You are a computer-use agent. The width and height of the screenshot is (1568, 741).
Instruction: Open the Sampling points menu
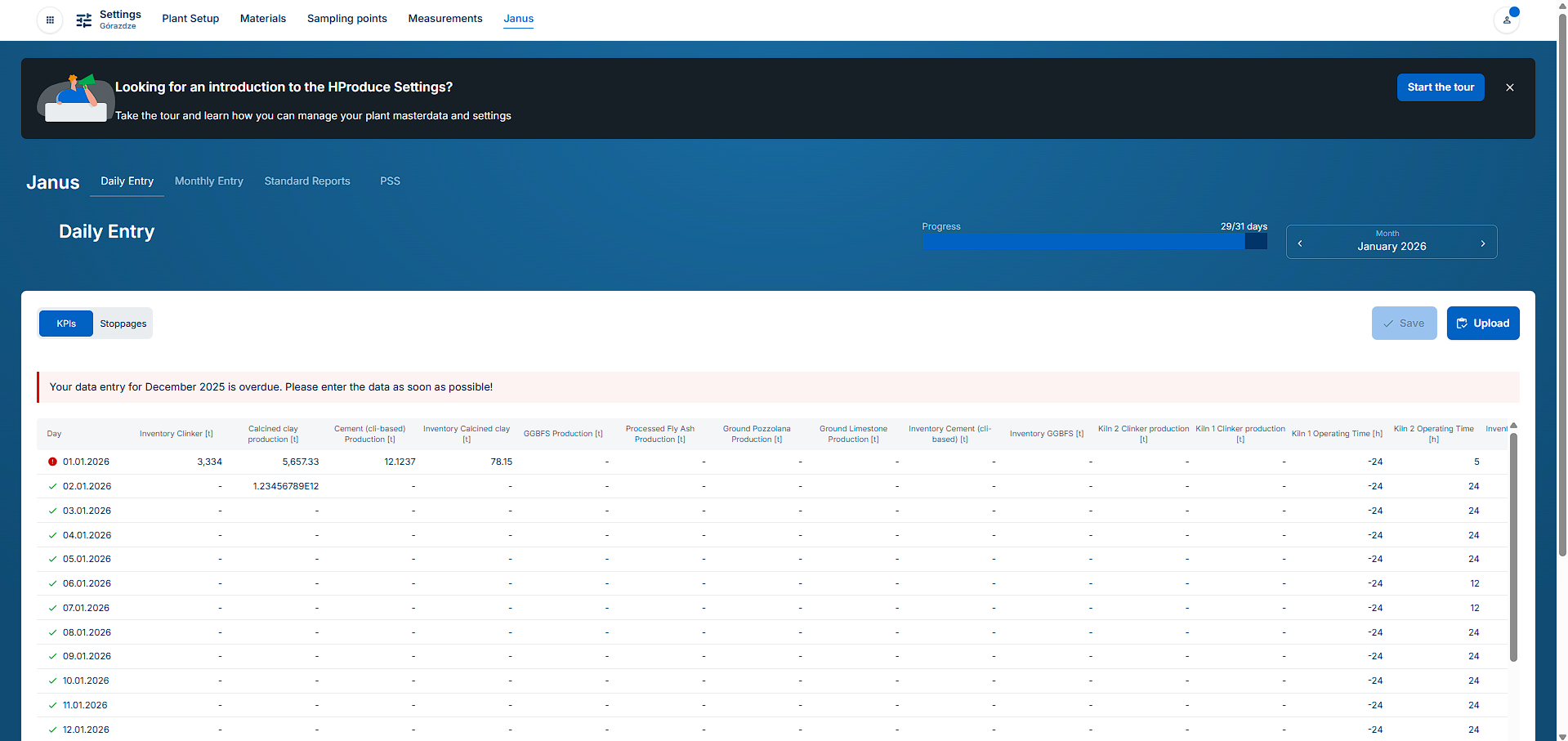tap(347, 18)
